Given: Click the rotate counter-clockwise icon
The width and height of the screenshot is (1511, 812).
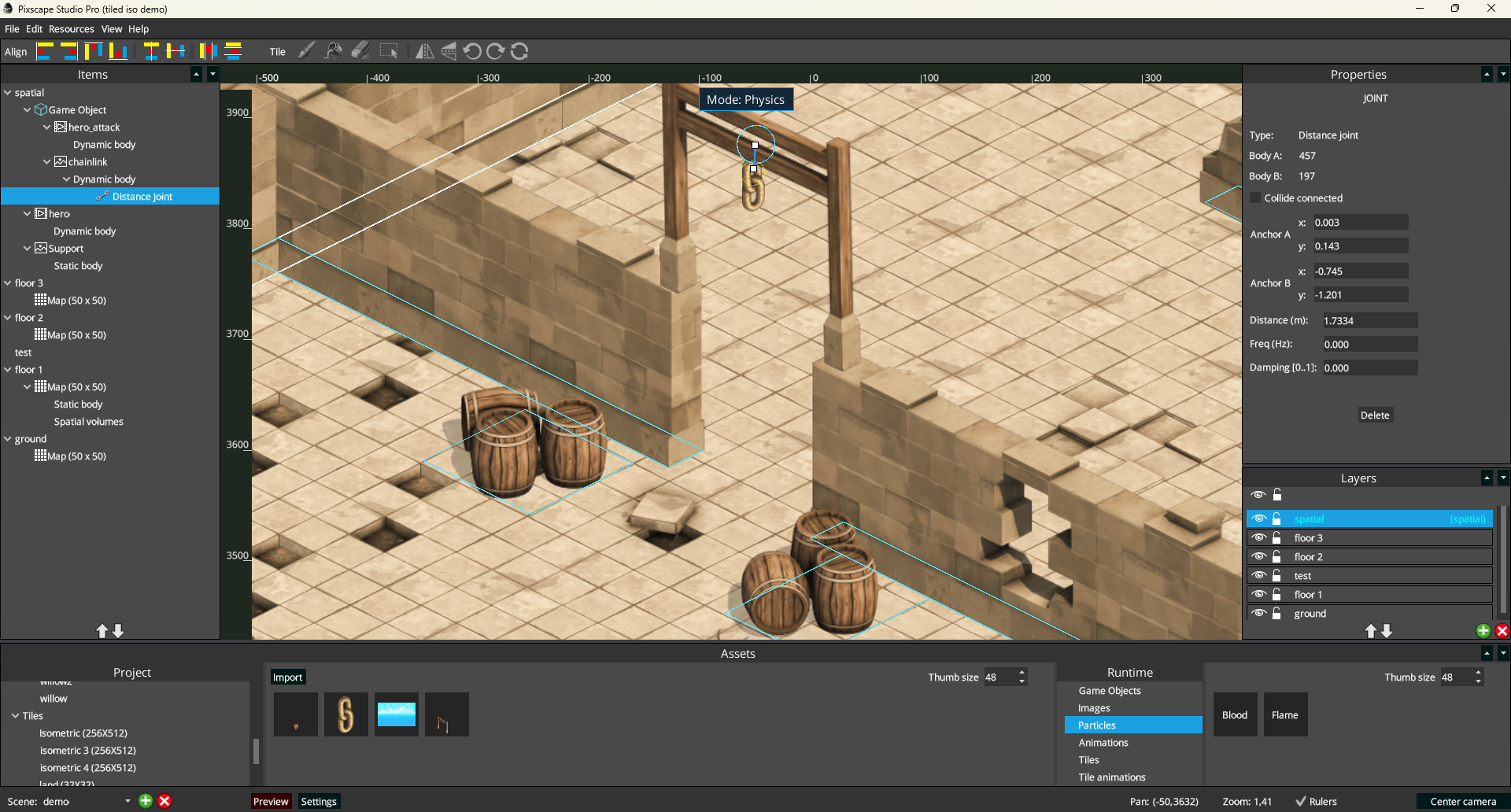Looking at the screenshot, I should pyautogui.click(x=472, y=51).
